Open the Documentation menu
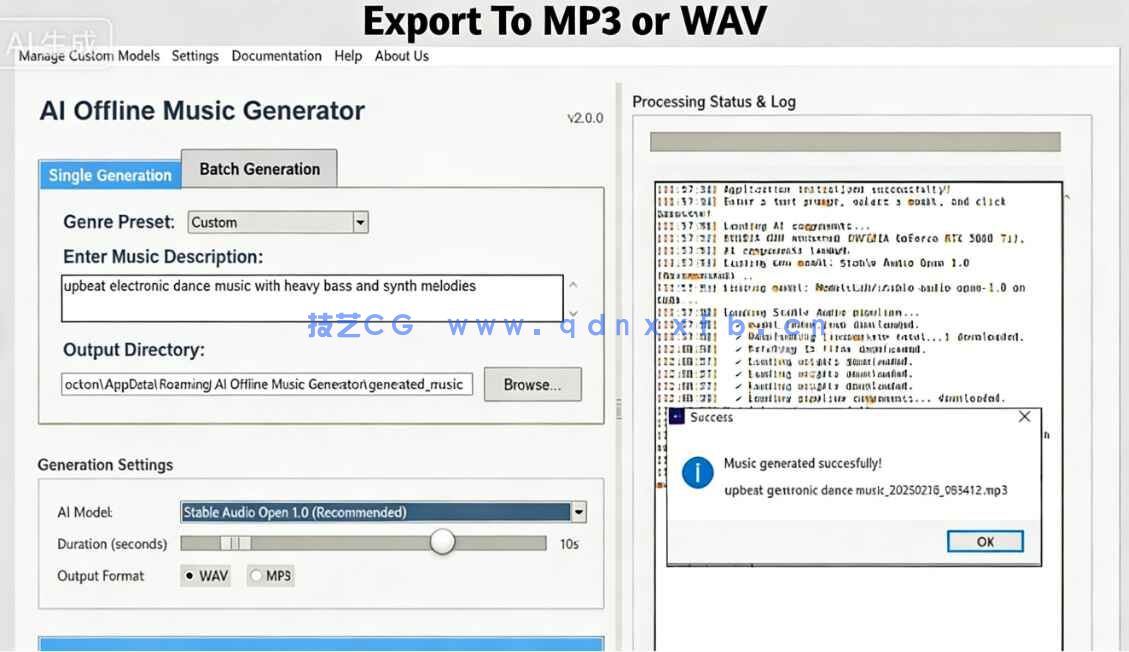Viewport: 1129px width, 652px height. point(276,56)
